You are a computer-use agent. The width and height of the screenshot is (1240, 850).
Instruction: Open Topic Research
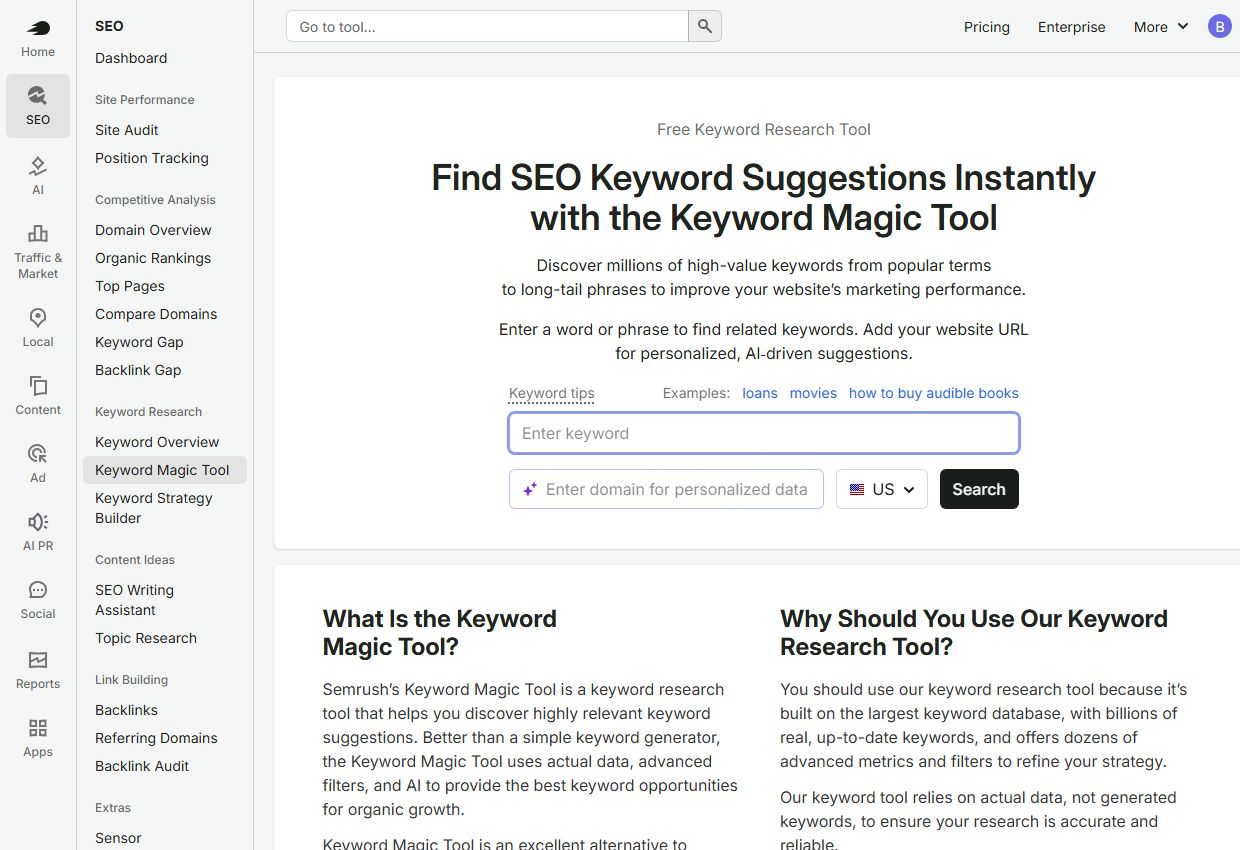[146, 638]
